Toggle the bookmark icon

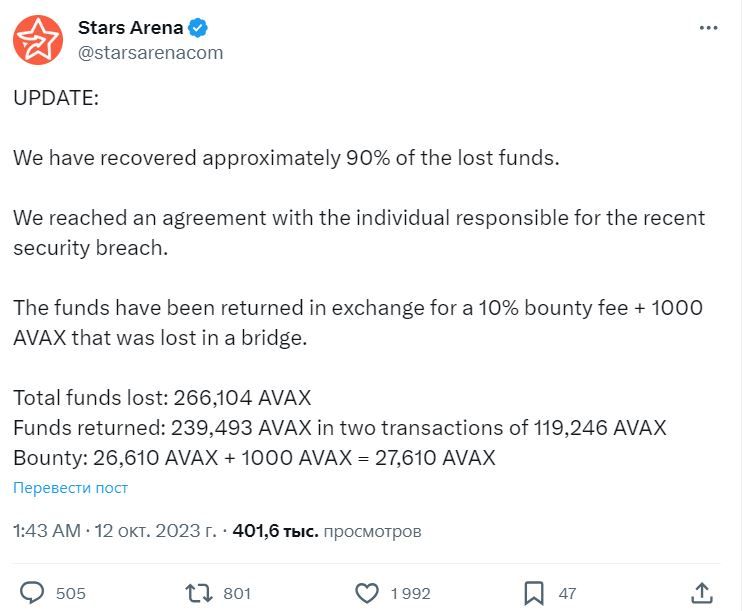(x=534, y=593)
